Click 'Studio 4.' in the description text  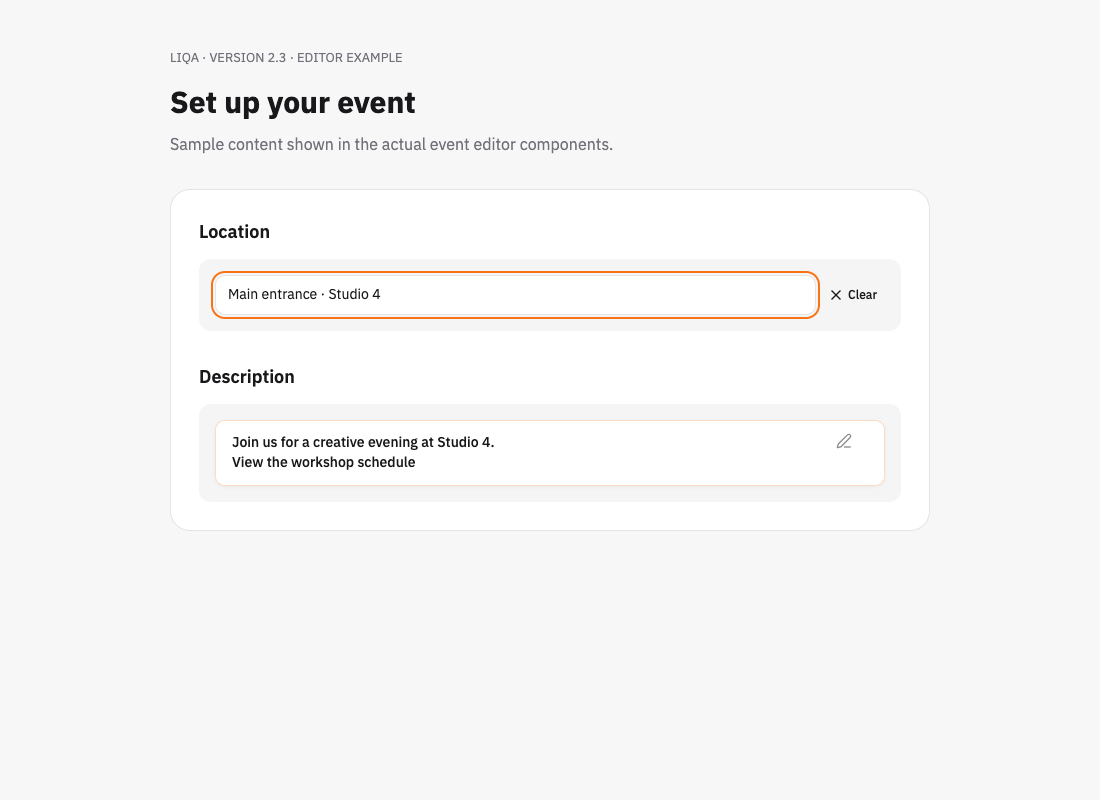point(466,442)
